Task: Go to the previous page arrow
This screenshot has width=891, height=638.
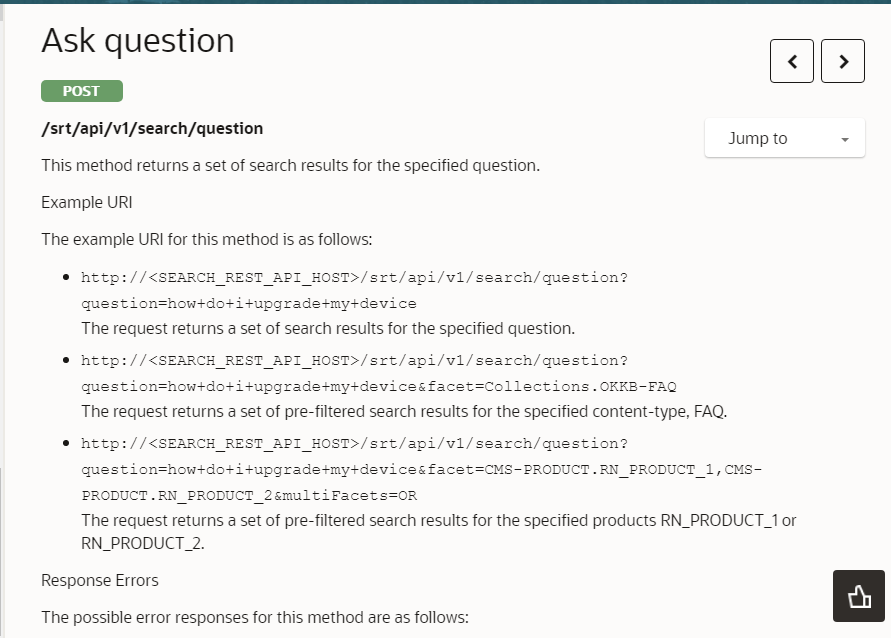Action: 792,62
